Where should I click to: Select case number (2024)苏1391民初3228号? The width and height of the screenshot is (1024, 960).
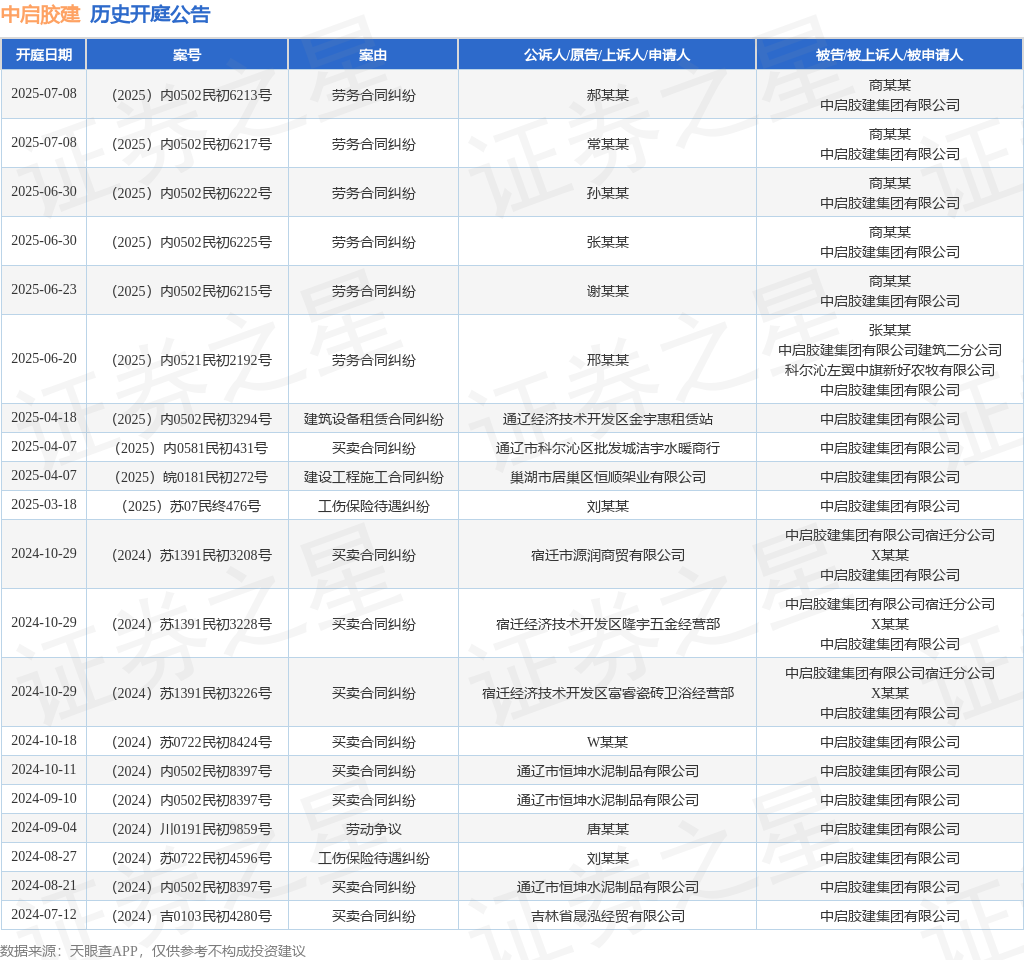tap(191, 624)
